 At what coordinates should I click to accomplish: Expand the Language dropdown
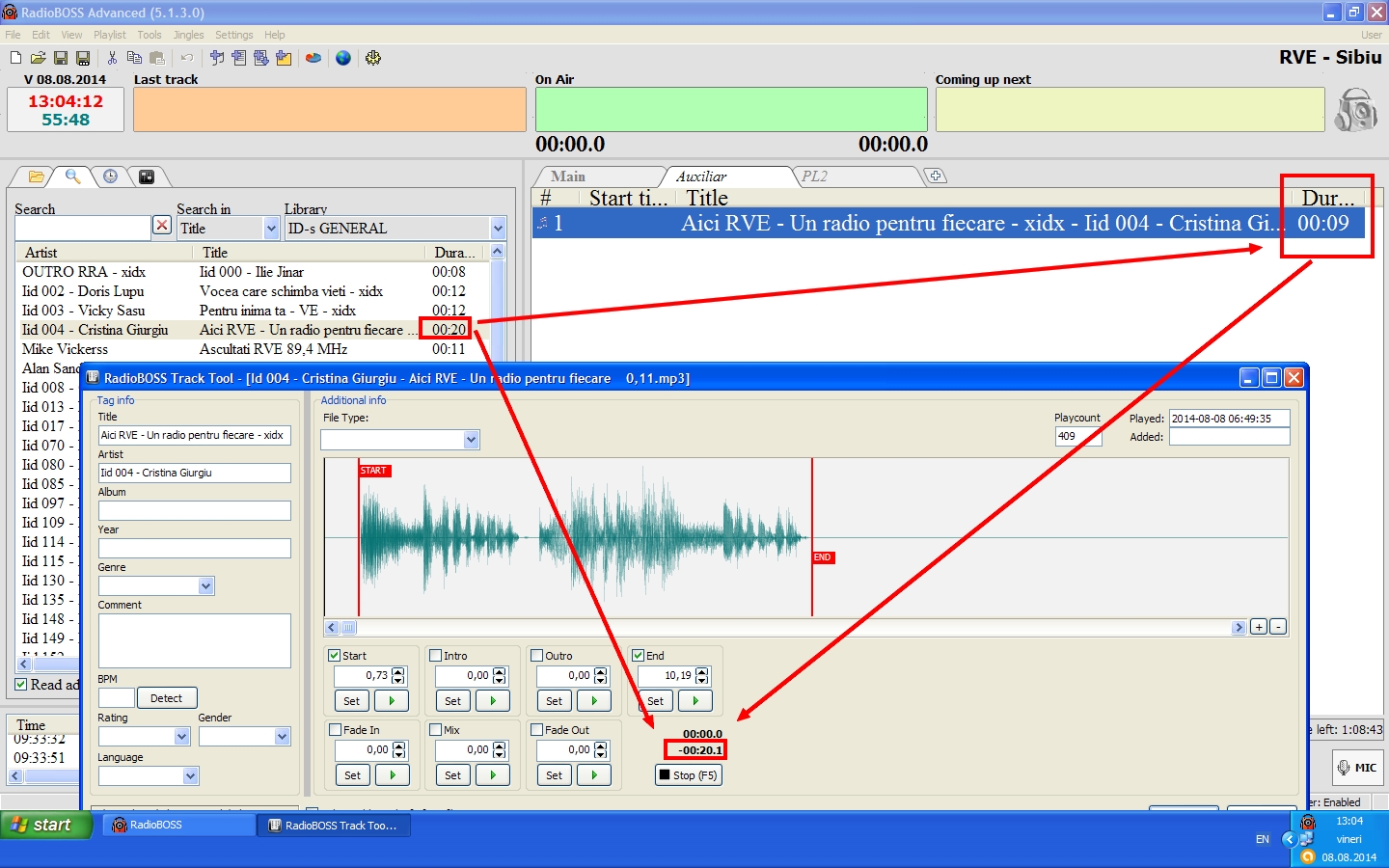pos(190,776)
